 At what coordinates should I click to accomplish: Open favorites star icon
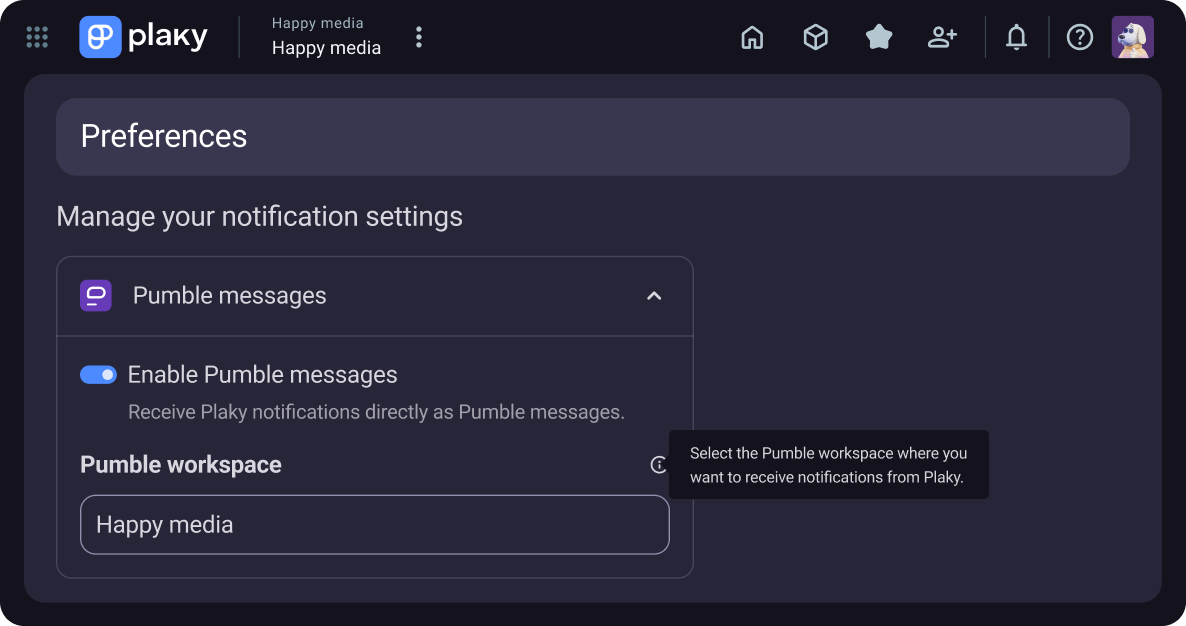tap(879, 37)
